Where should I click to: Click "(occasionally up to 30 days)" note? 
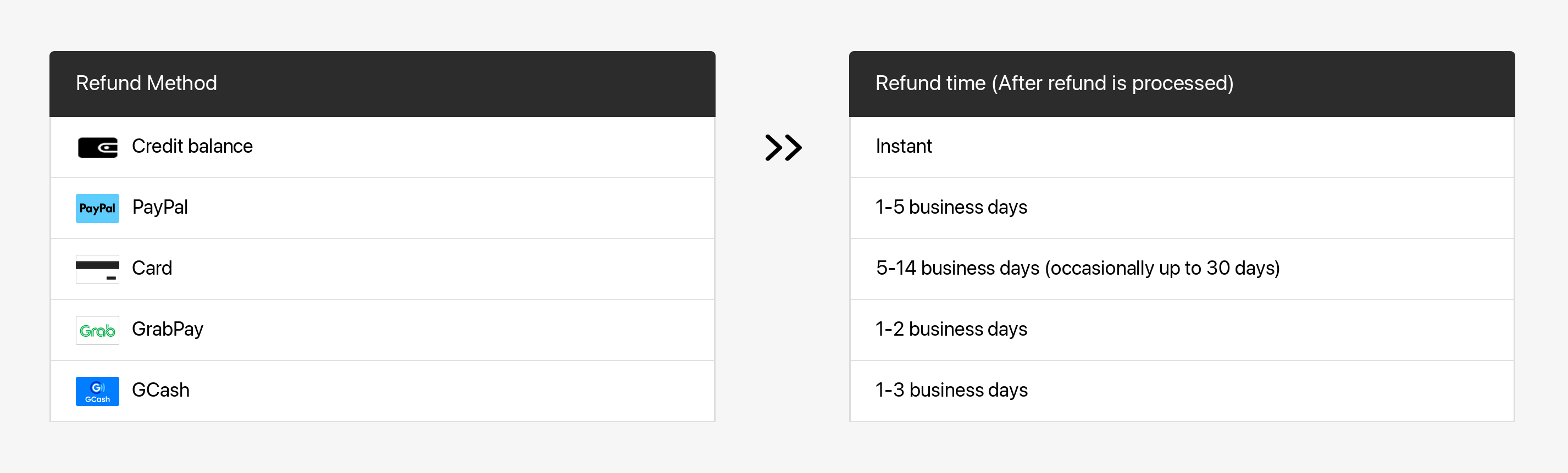[1162, 269]
